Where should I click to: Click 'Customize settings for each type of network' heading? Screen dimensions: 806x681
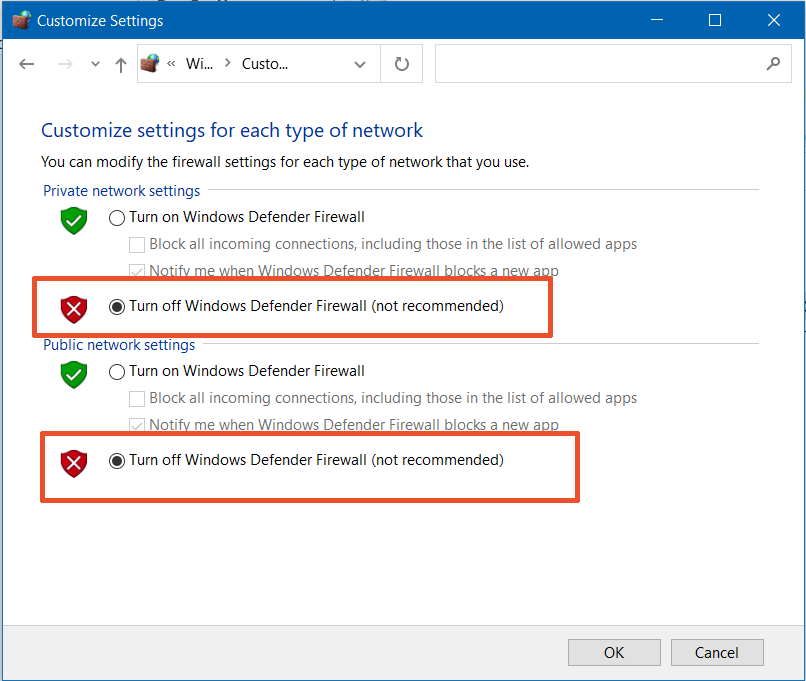(232, 131)
